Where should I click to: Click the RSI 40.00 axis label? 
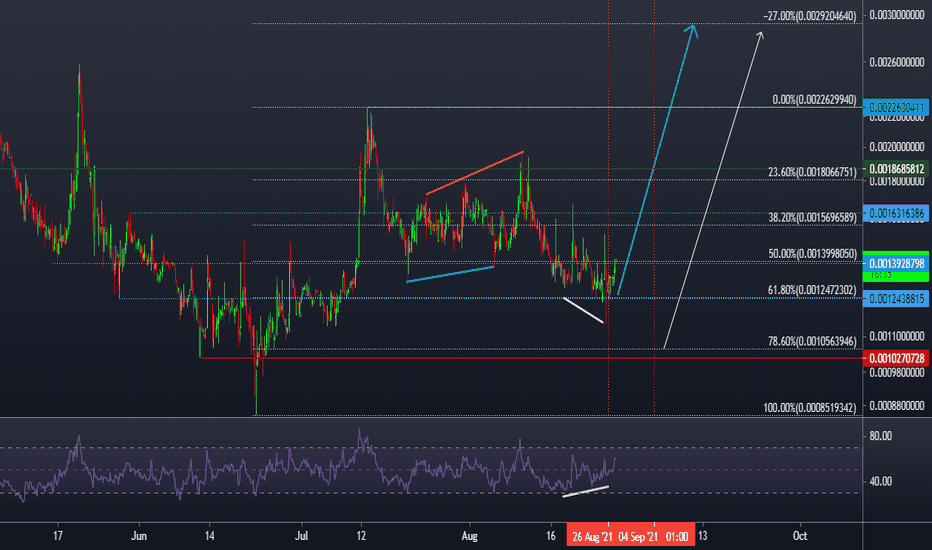point(880,481)
